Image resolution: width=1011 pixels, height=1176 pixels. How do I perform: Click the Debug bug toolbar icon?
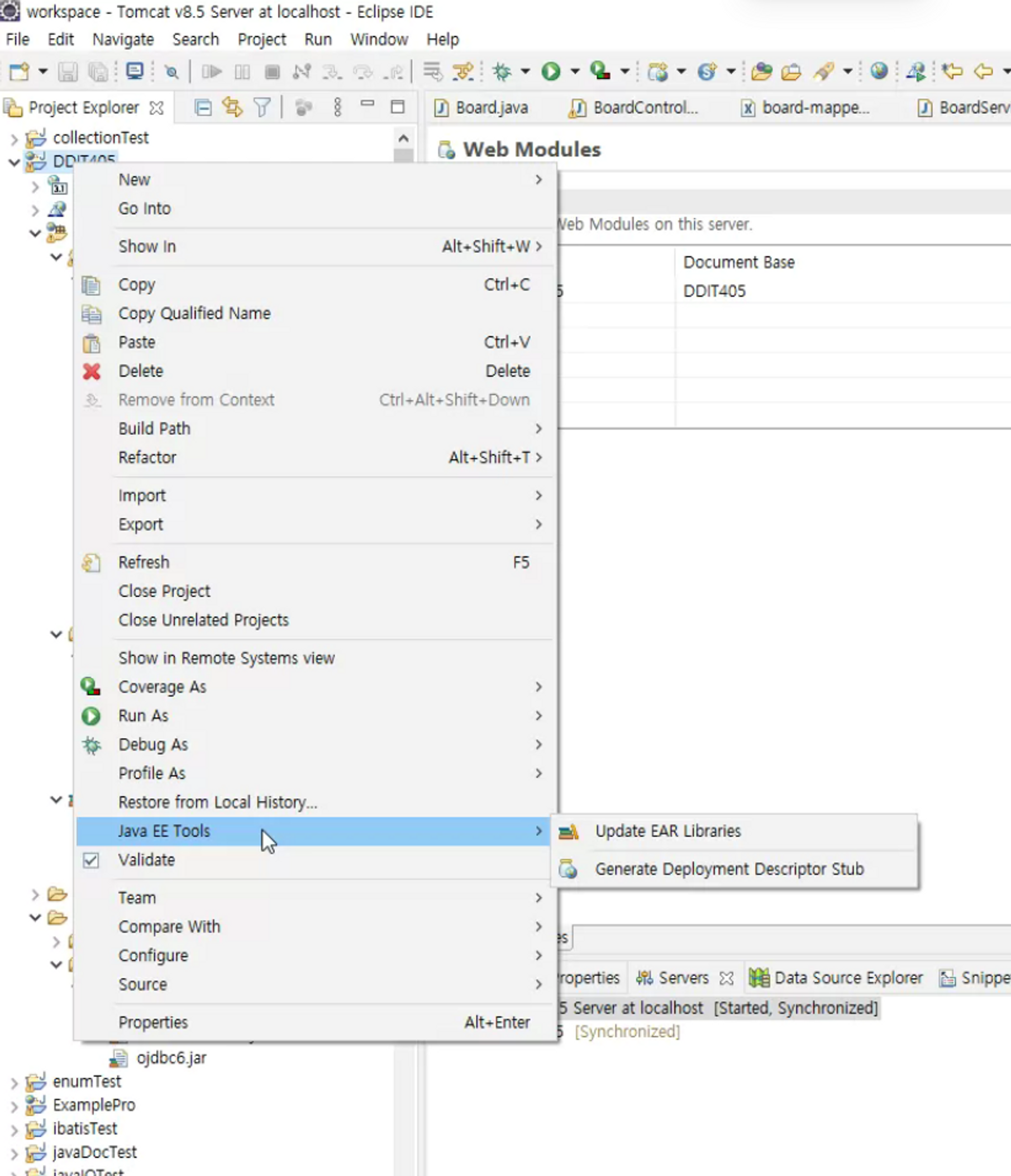tap(501, 72)
